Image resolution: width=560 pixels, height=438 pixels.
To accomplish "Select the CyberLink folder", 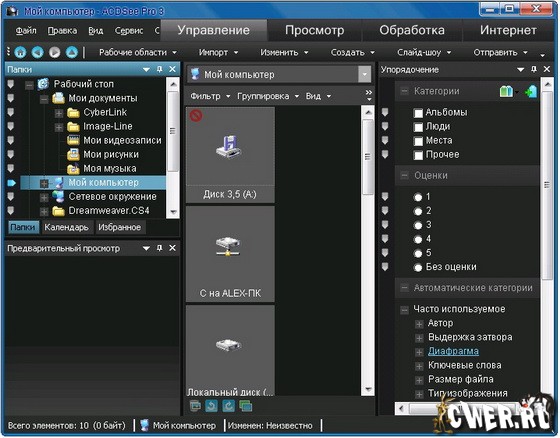I will click(x=105, y=113).
